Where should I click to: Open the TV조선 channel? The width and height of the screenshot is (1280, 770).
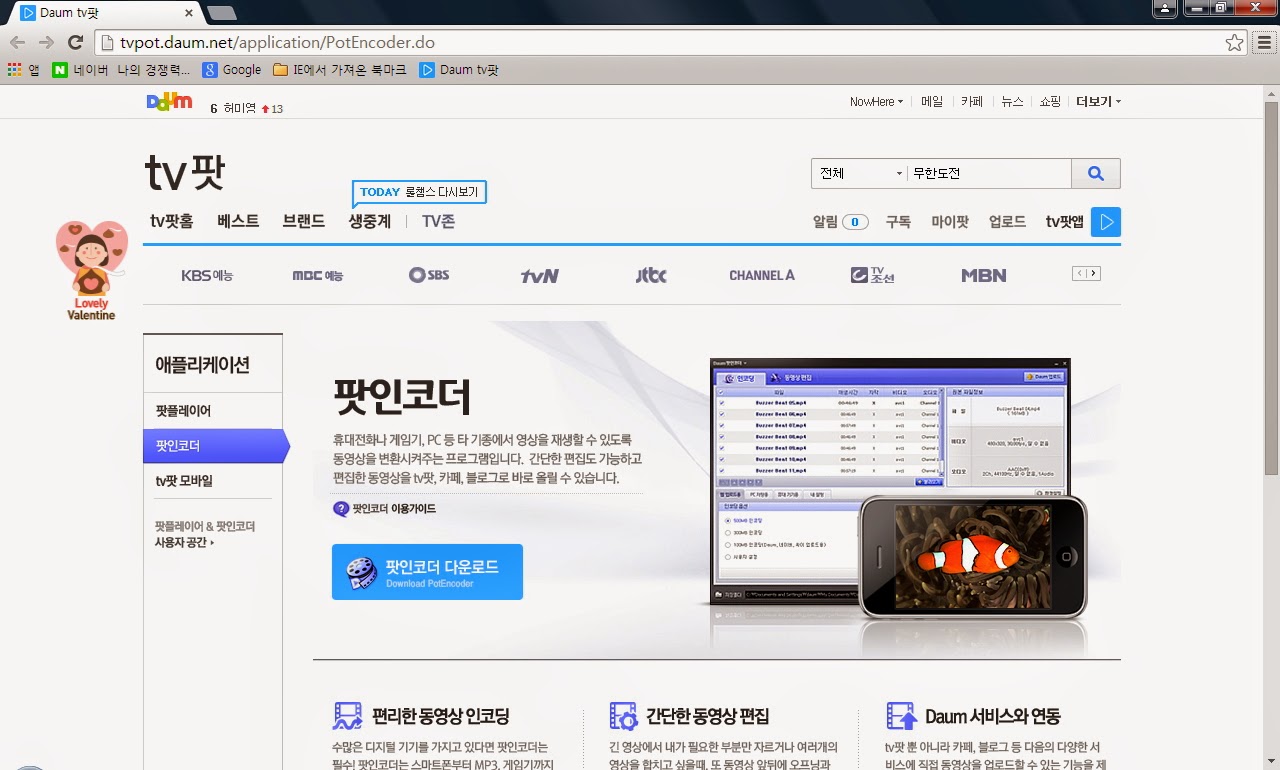pos(872,275)
